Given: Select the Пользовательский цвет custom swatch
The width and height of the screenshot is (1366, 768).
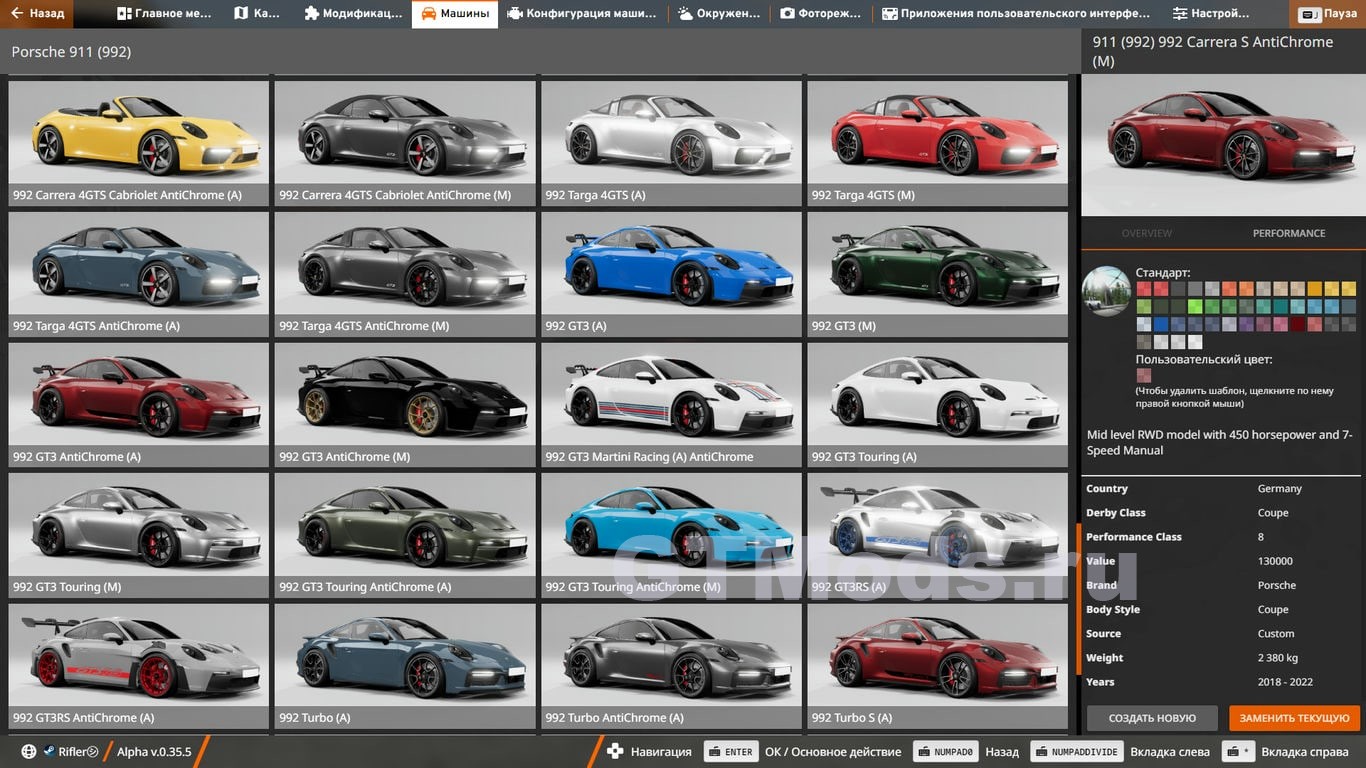Looking at the screenshot, I should click(1144, 375).
